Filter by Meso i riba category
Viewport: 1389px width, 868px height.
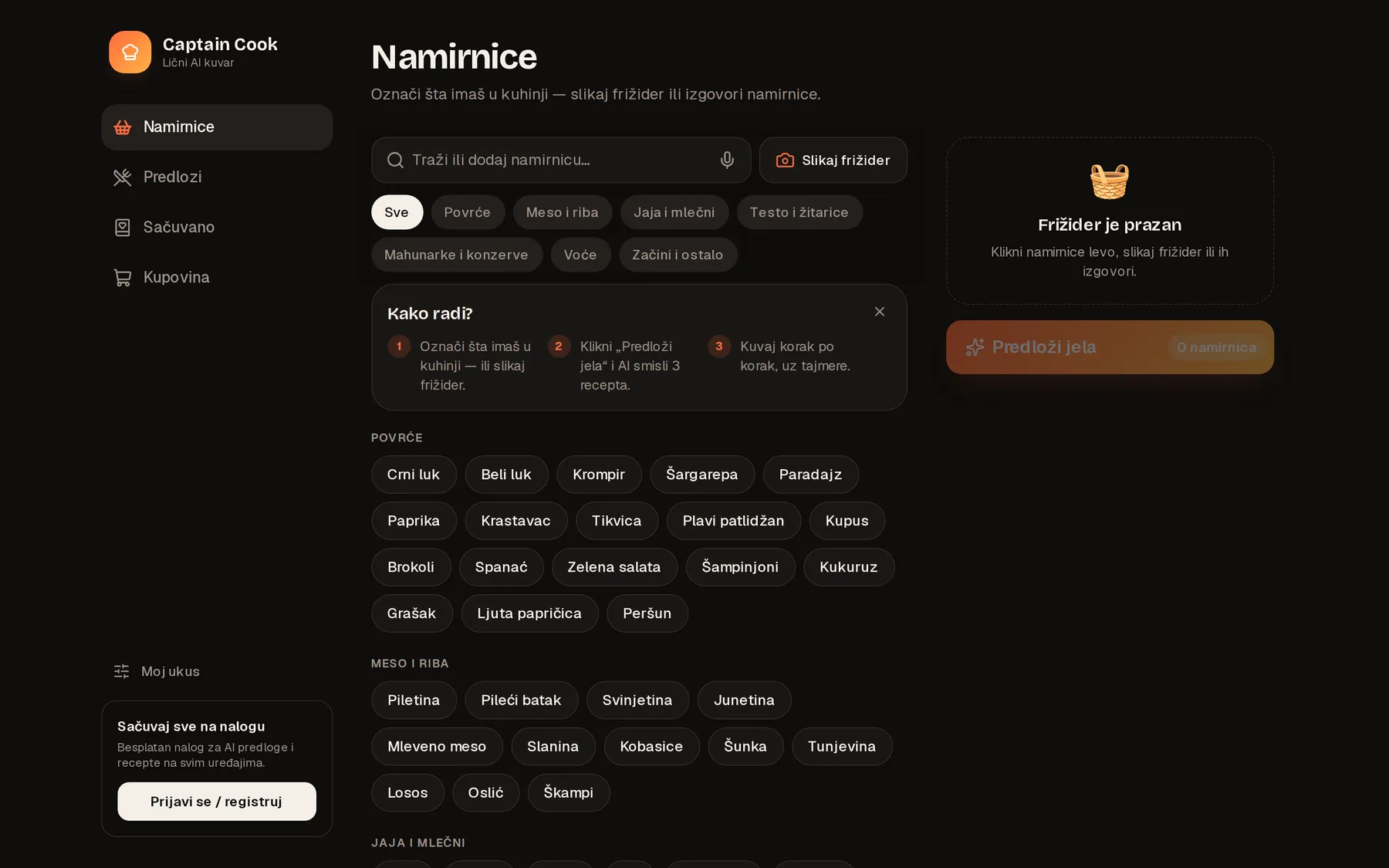562,212
